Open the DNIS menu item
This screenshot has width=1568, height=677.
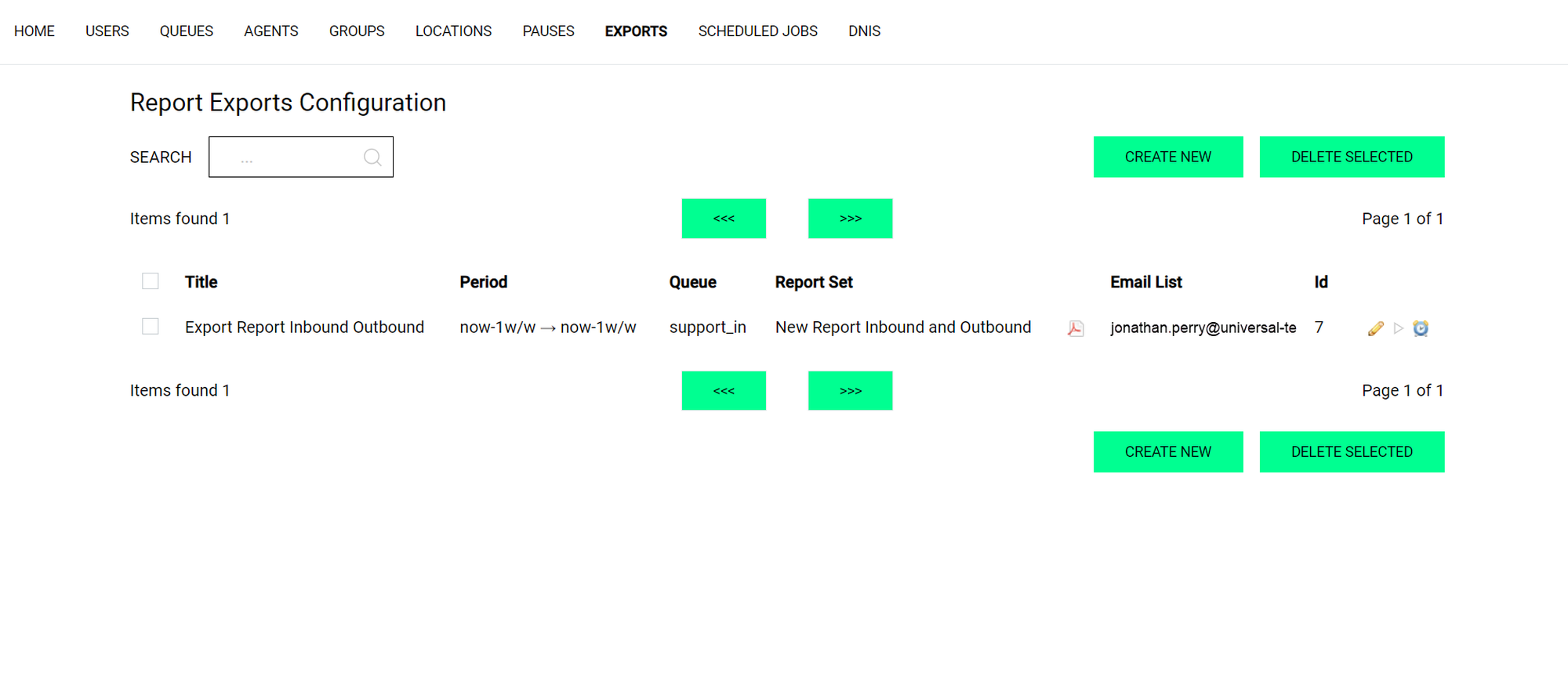[x=864, y=31]
